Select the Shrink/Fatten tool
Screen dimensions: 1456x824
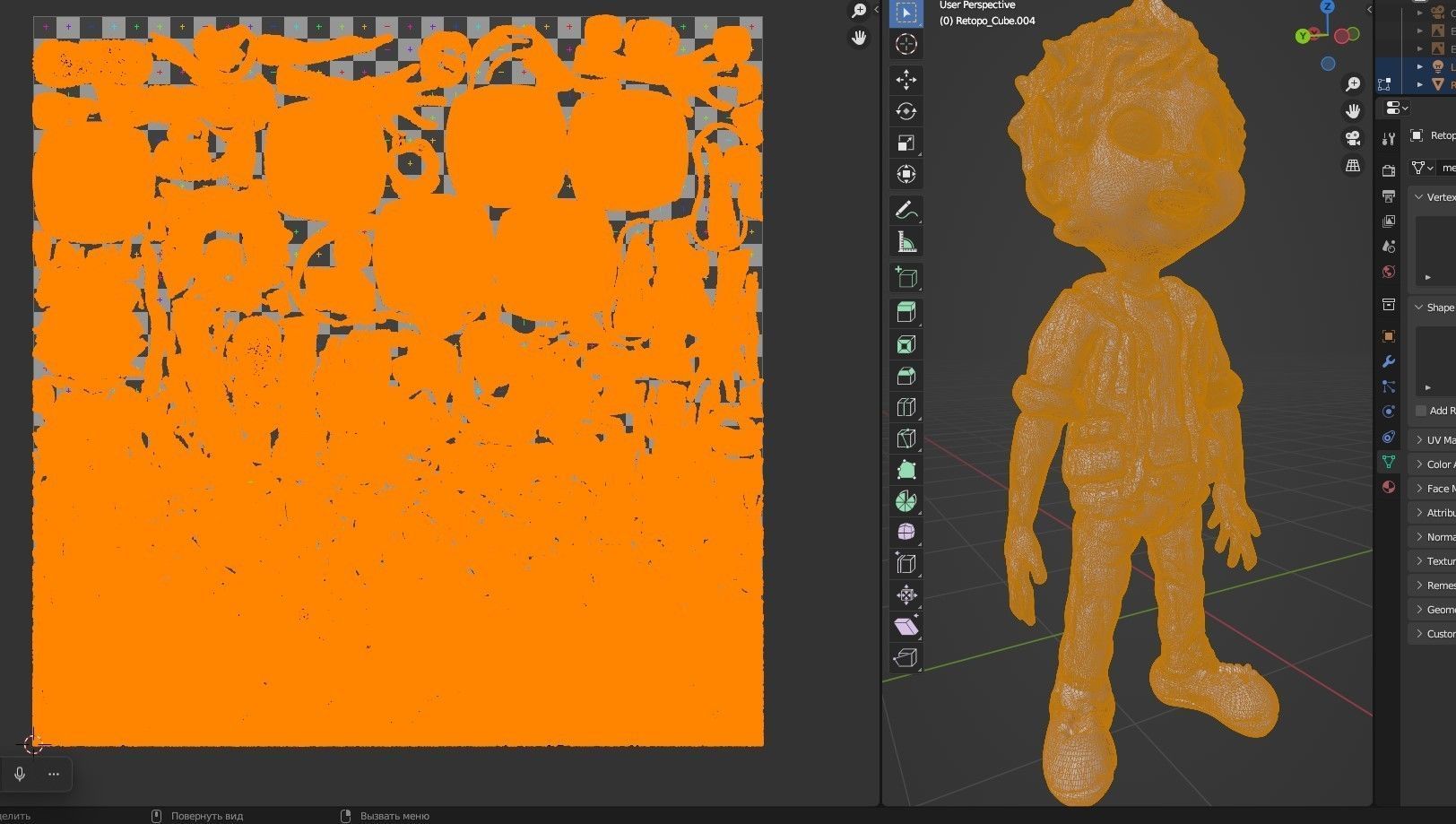click(906, 594)
